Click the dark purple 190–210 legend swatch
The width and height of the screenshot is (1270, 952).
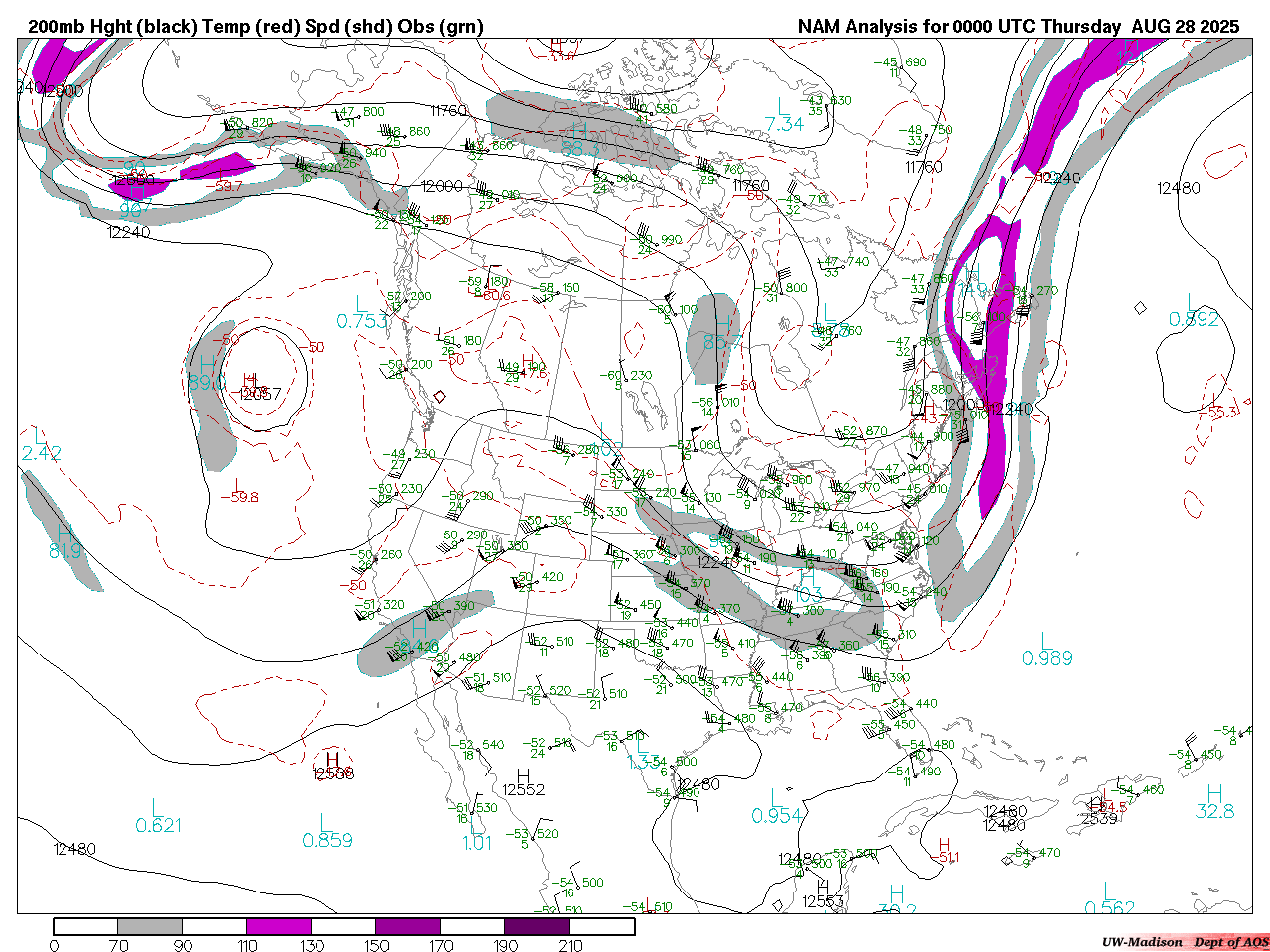coord(537,926)
